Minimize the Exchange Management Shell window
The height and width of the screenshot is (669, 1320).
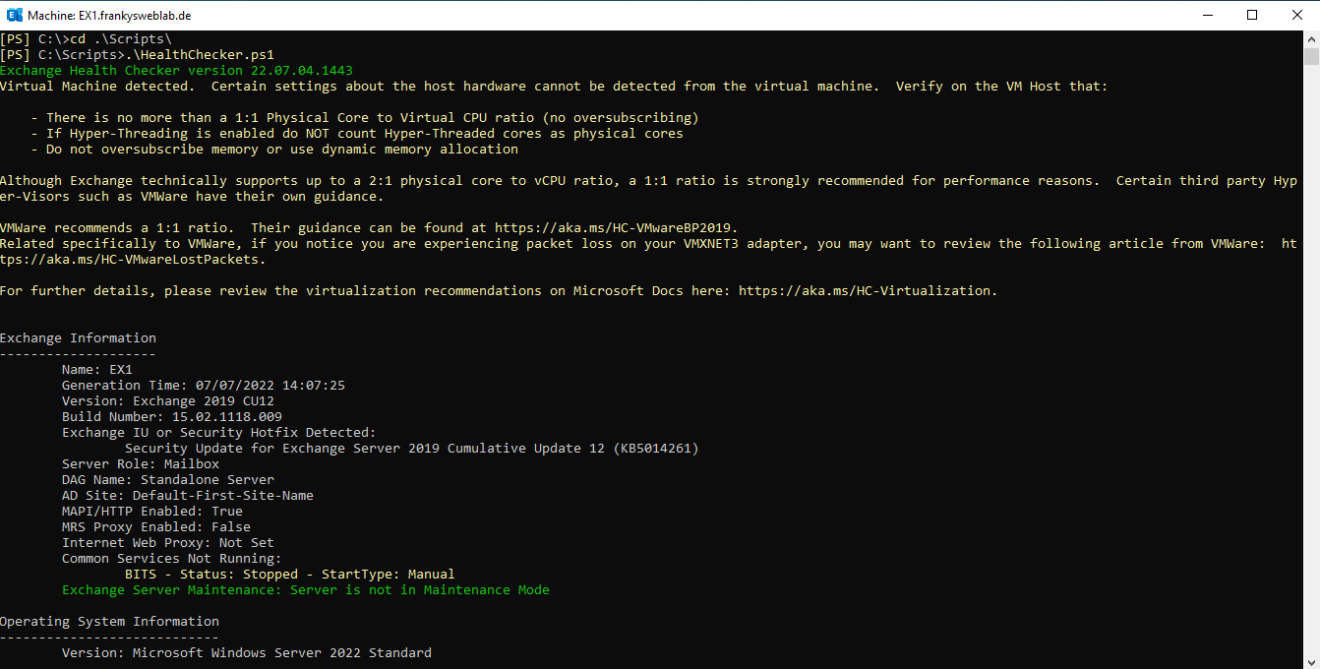tap(1206, 15)
